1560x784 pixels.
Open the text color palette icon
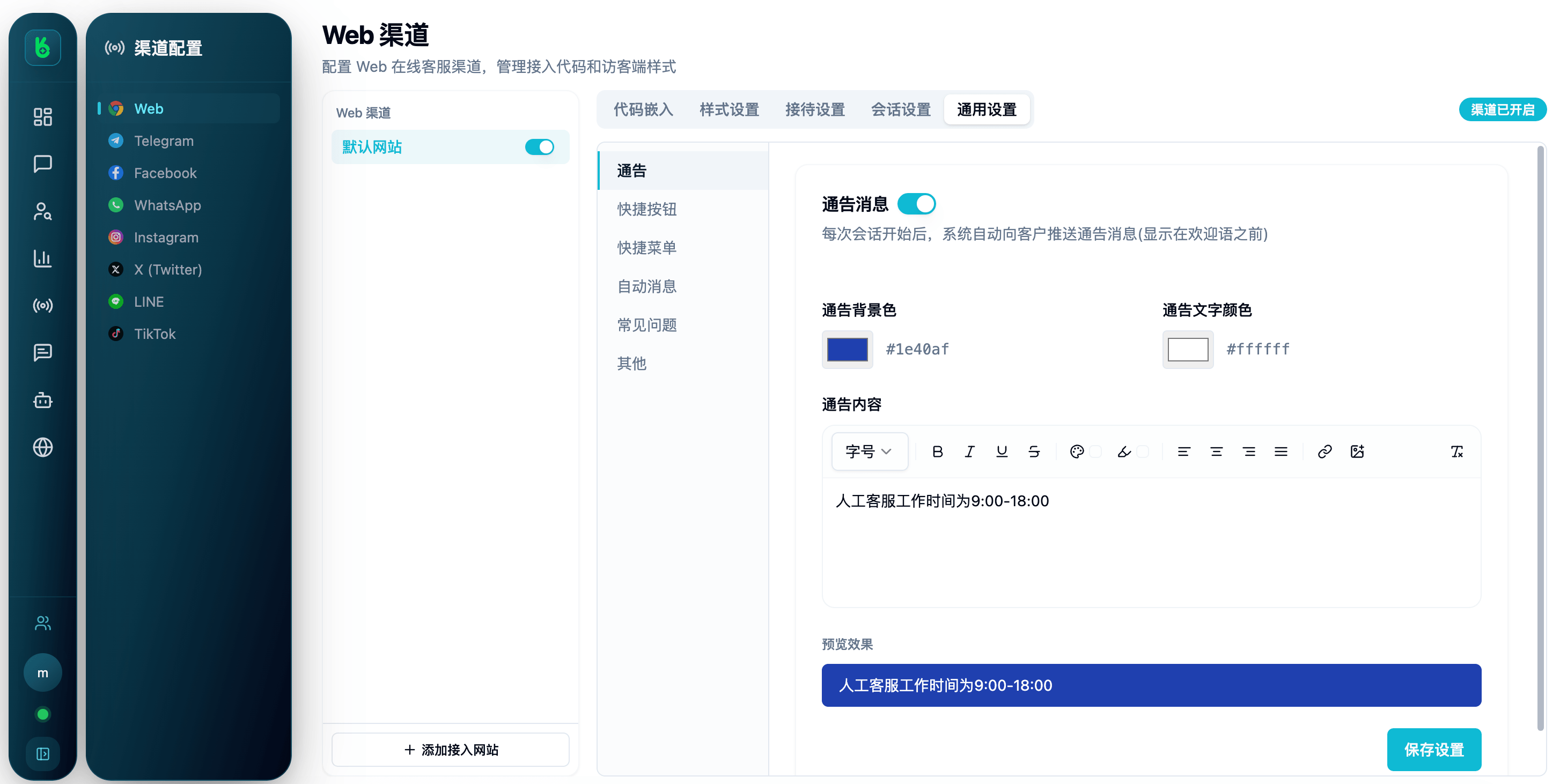pos(1077,452)
